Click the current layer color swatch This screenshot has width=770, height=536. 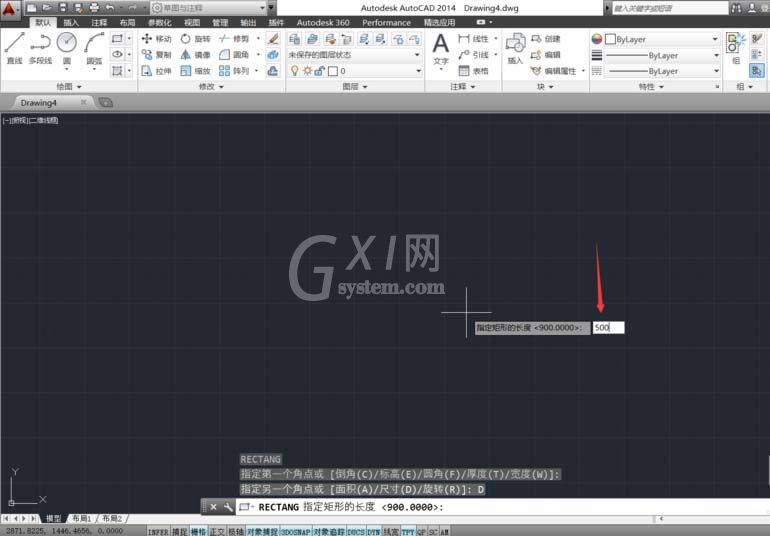[x=333, y=71]
